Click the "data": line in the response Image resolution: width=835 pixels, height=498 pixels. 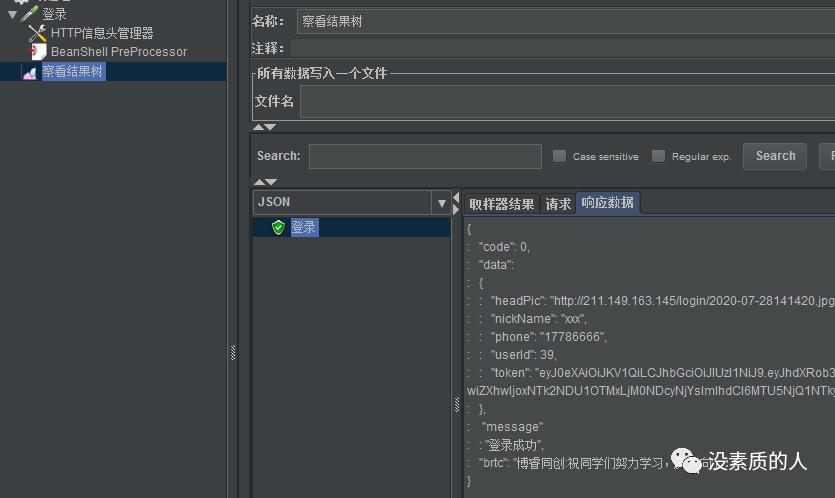[496, 265]
